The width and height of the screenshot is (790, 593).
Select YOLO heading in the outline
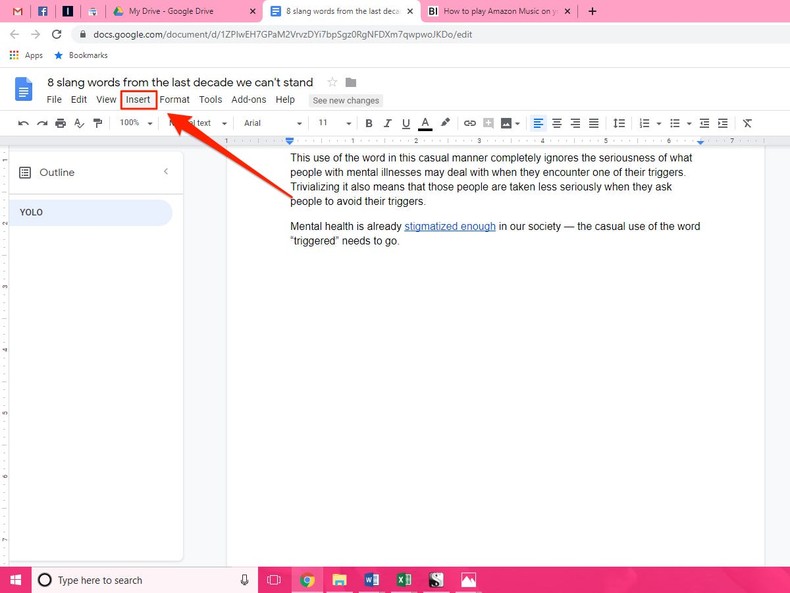coord(31,212)
